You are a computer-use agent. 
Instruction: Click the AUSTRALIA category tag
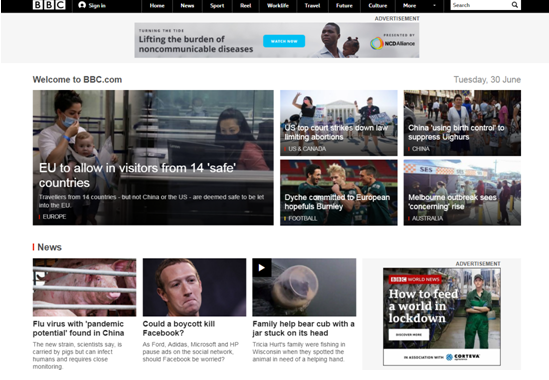[x=427, y=219]
